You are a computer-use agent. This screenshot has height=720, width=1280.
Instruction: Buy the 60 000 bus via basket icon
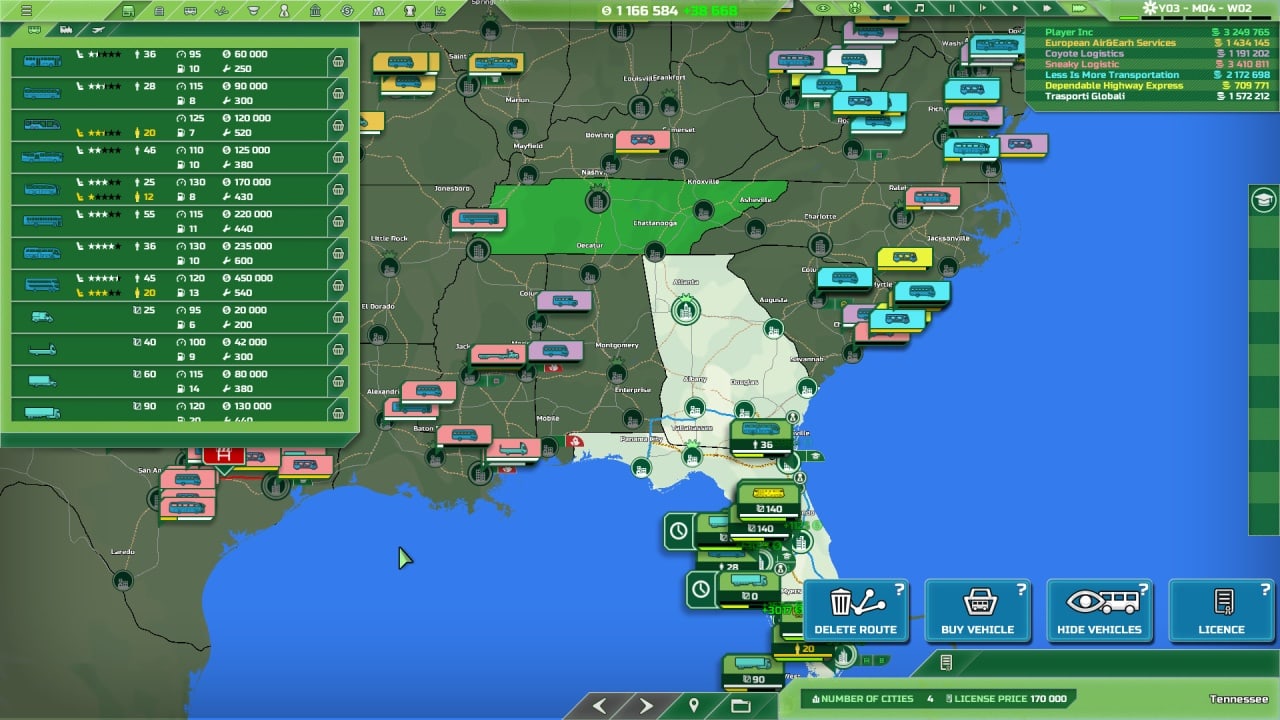click(x=338, y=62)
